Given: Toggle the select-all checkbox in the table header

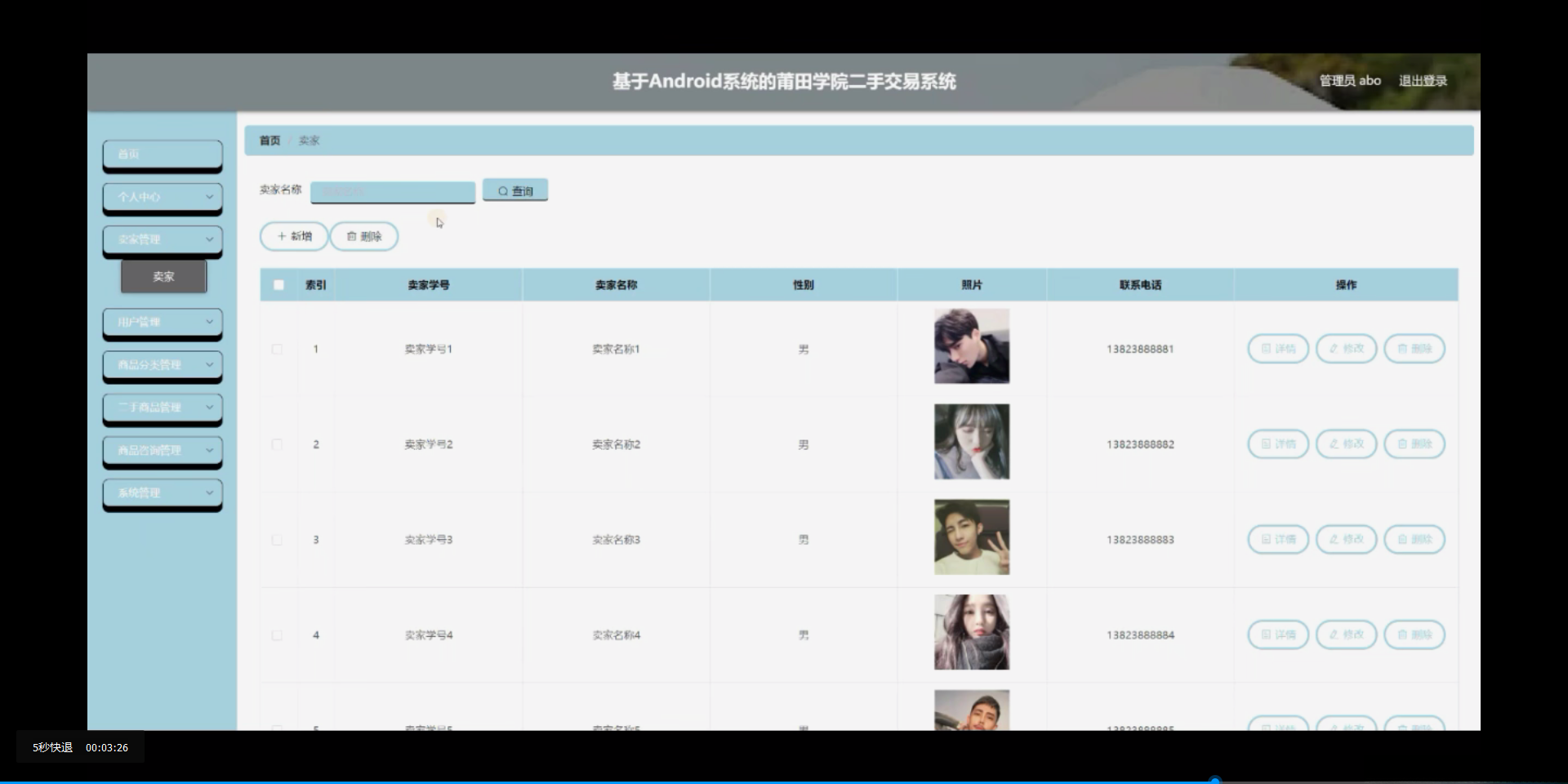Looking at the screenshot, I should click(x=278, y=284).
